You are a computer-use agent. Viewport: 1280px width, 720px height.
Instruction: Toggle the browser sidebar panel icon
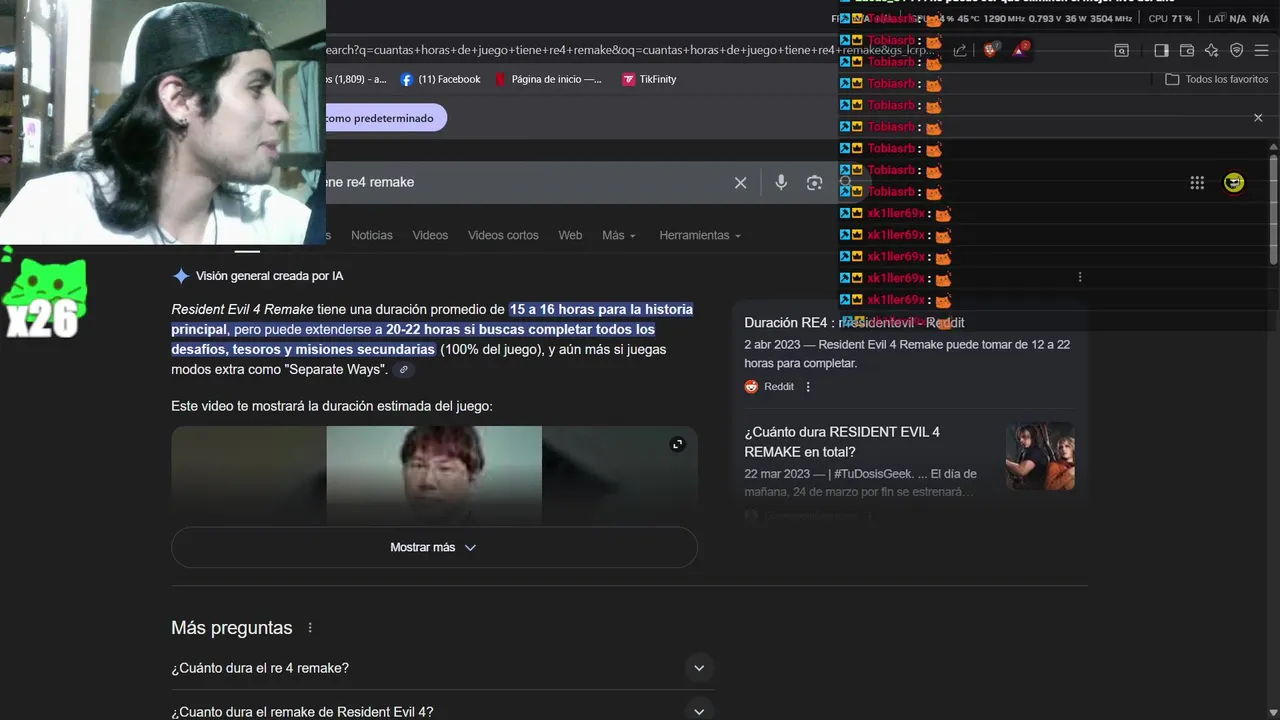1161,50
